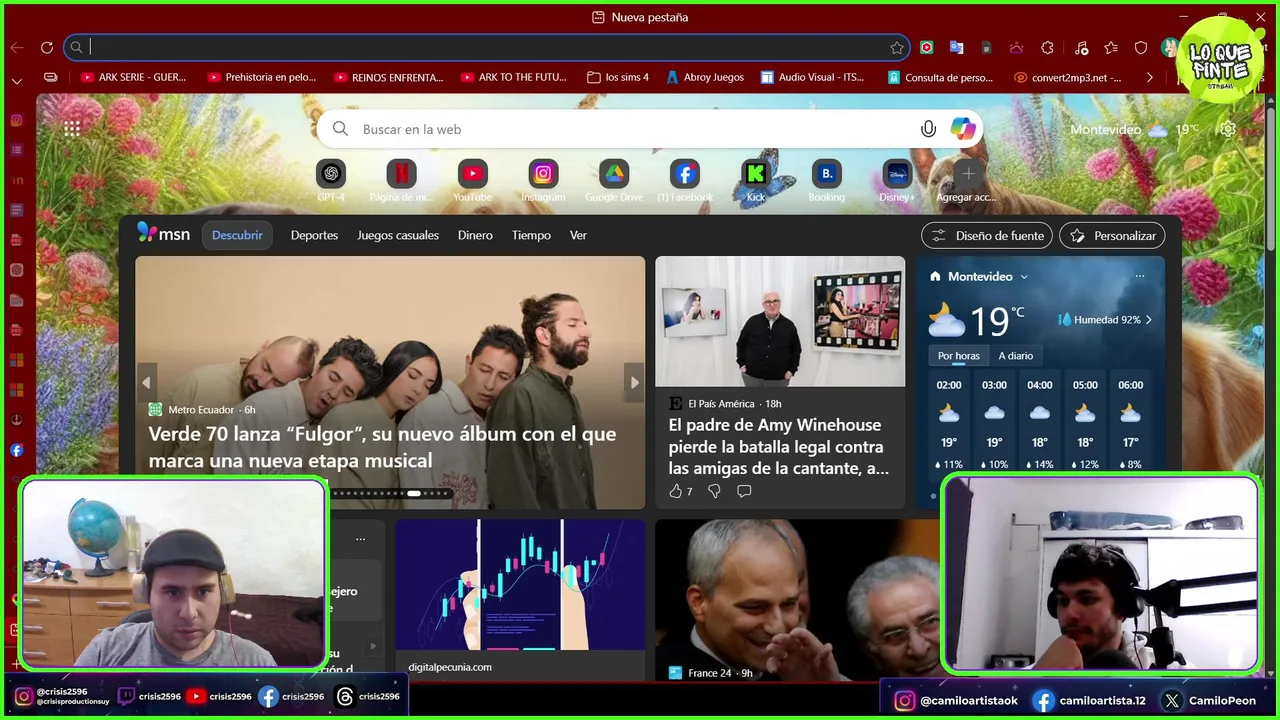Go back to the previous page
Viewport: 1280px width, 720px height.
click(x=17, y=47)
